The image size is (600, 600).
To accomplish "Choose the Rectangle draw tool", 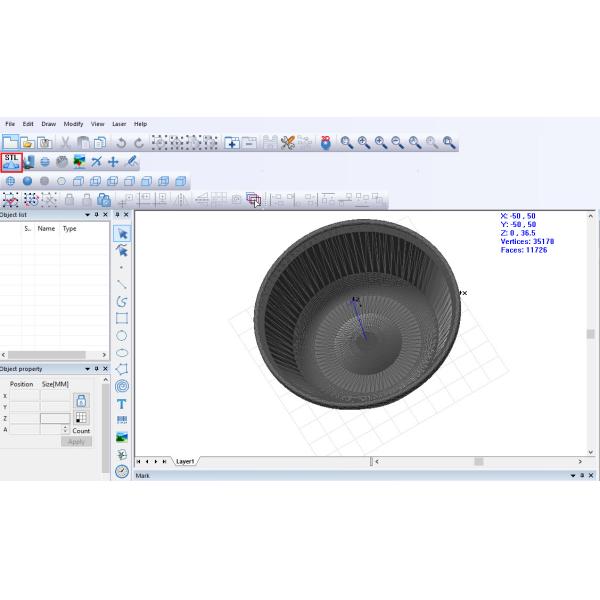I will (x=122, y=318).
